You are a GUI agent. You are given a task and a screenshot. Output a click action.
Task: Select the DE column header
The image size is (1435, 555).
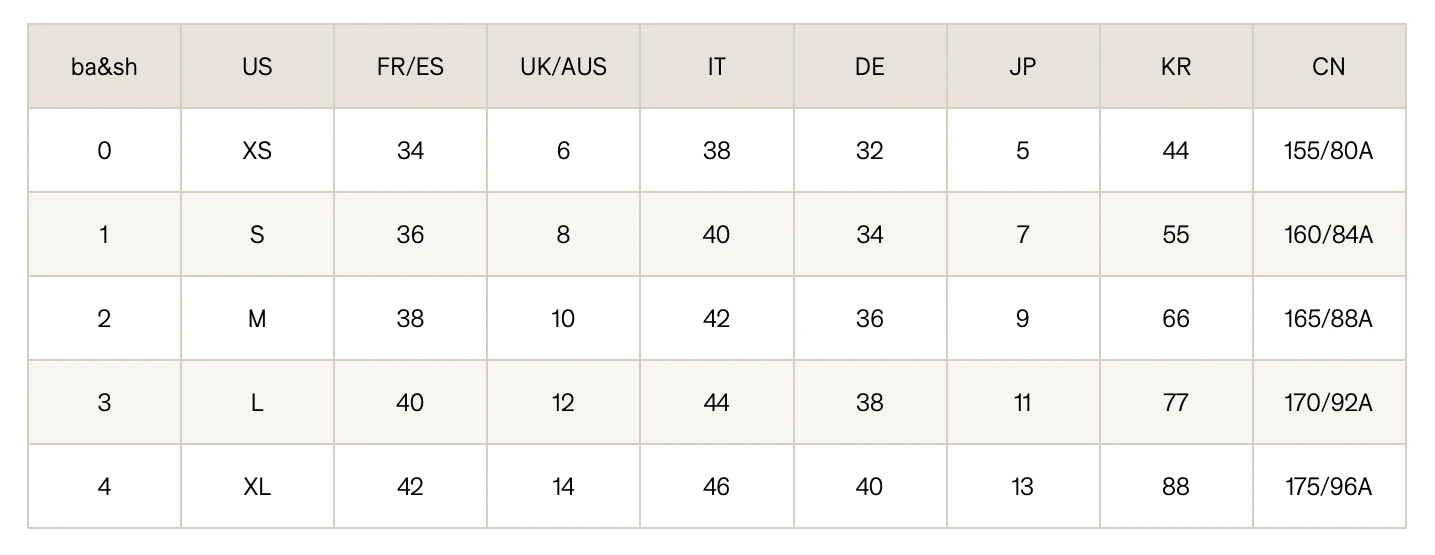coord(870,67)
